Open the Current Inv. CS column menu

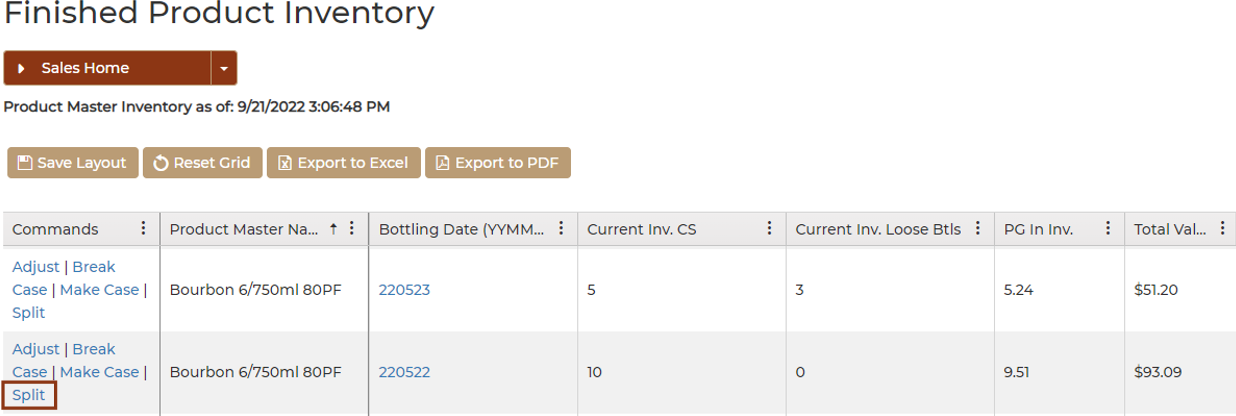point(769,229)
